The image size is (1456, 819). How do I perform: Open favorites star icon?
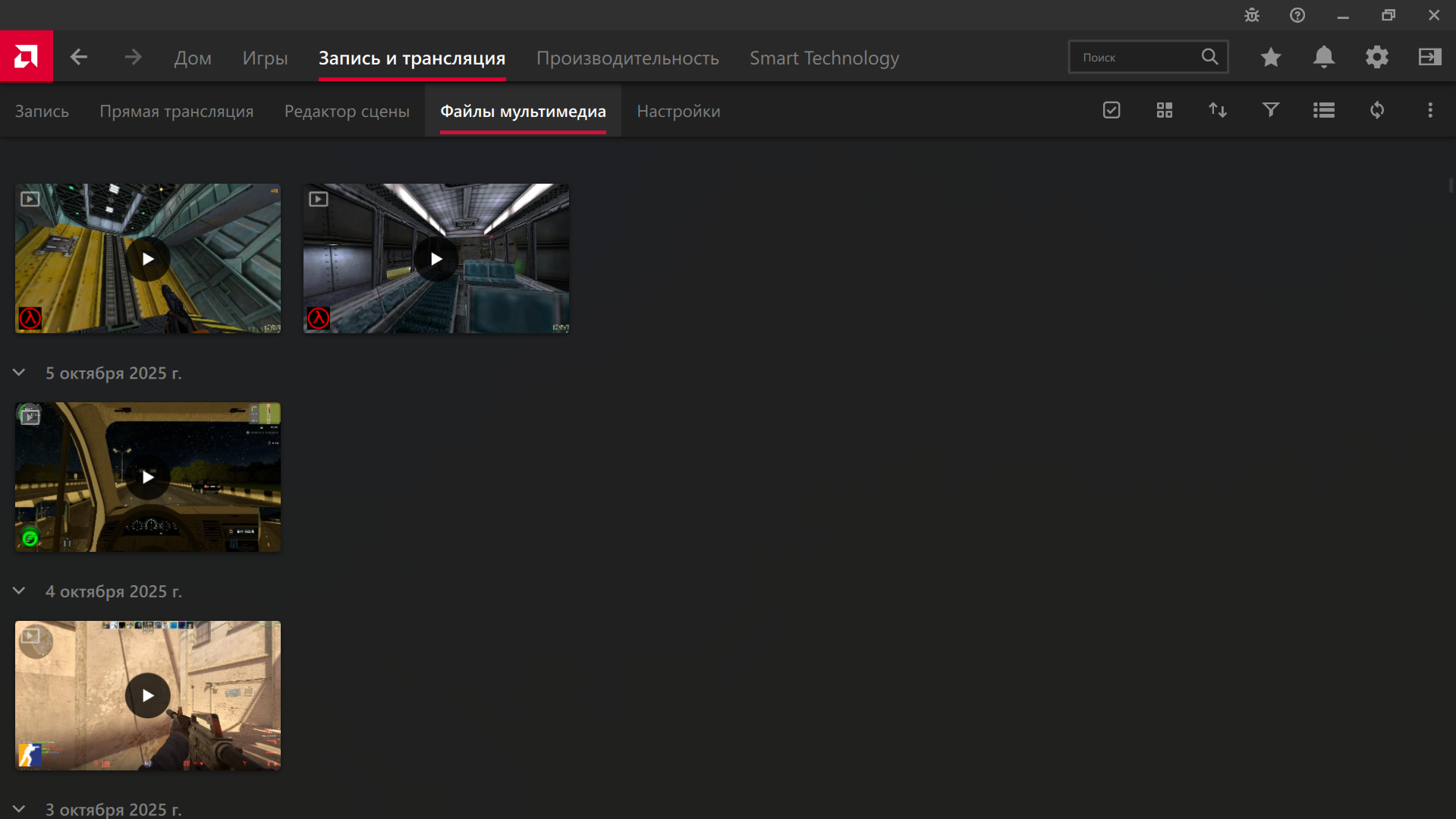[x=1271, y=57]
